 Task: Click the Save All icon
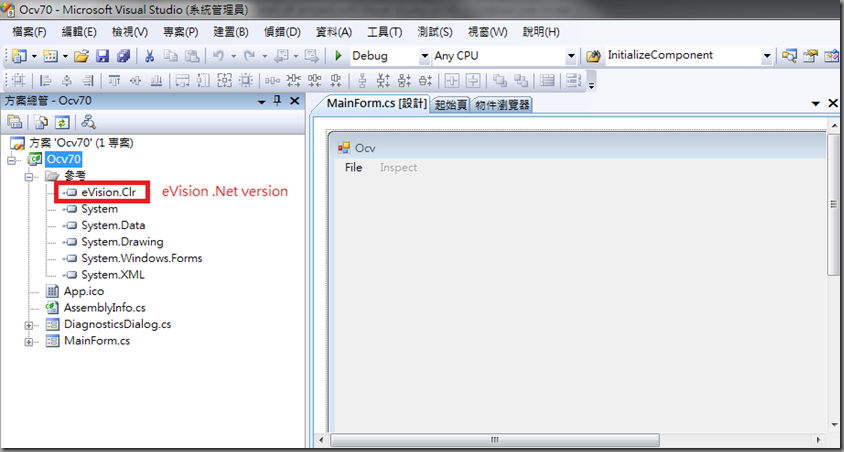(124, 56)
